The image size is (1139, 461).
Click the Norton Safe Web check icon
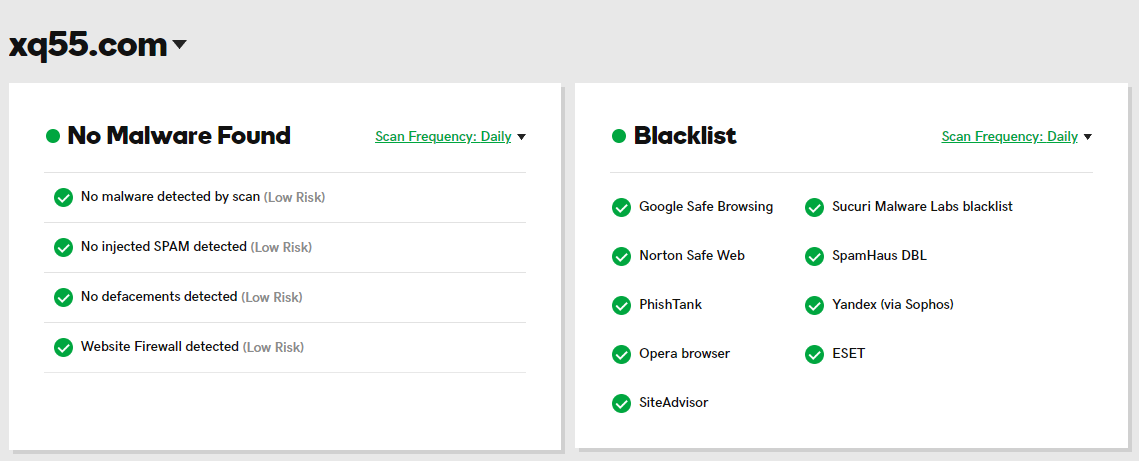point(621,256)
